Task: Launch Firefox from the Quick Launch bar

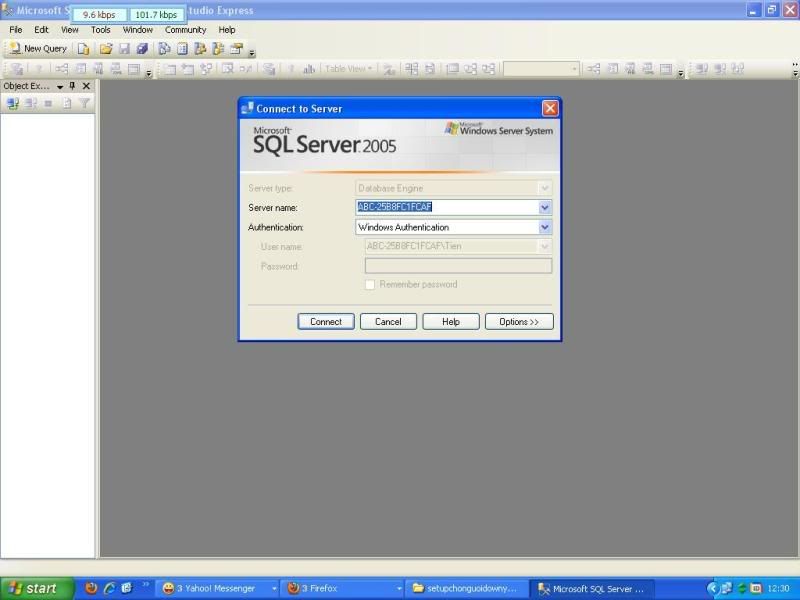Action: [91, 588]
